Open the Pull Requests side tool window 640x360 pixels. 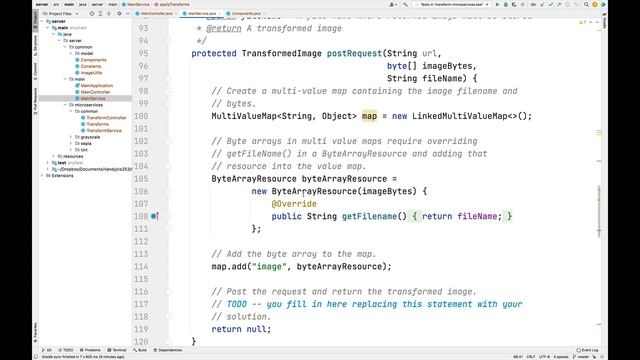pyautogui.click(x=36, y=101)
